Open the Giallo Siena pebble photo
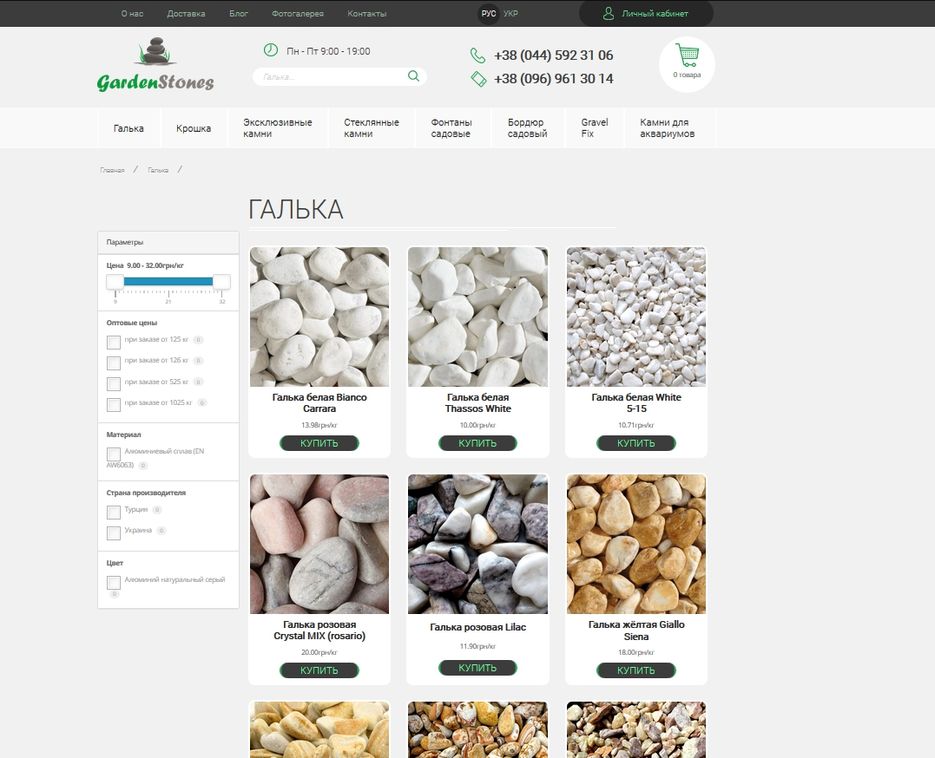The image size is (935, 758). click(636, 544)
